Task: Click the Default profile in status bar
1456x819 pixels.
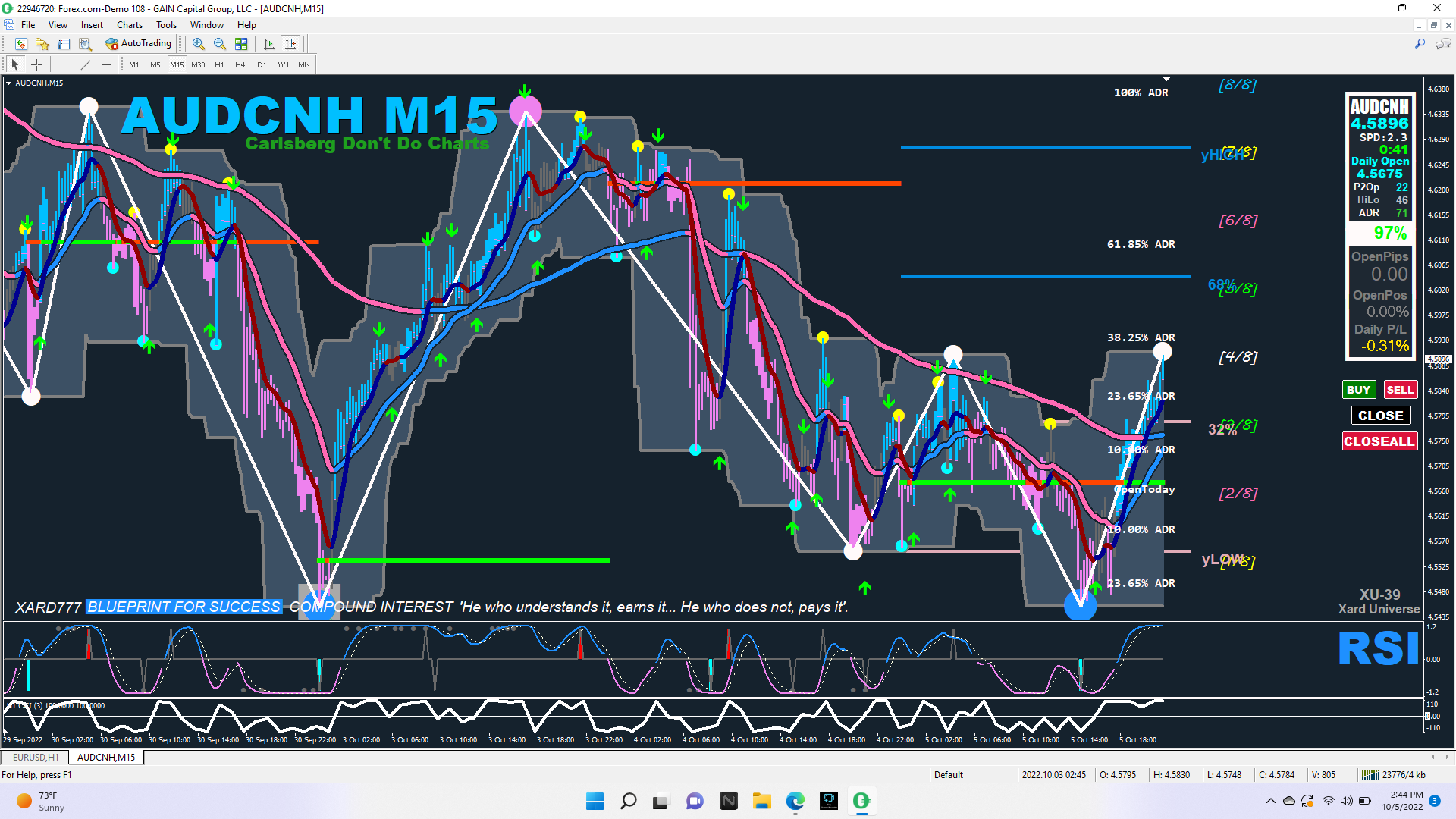Action: coord(948,774)
